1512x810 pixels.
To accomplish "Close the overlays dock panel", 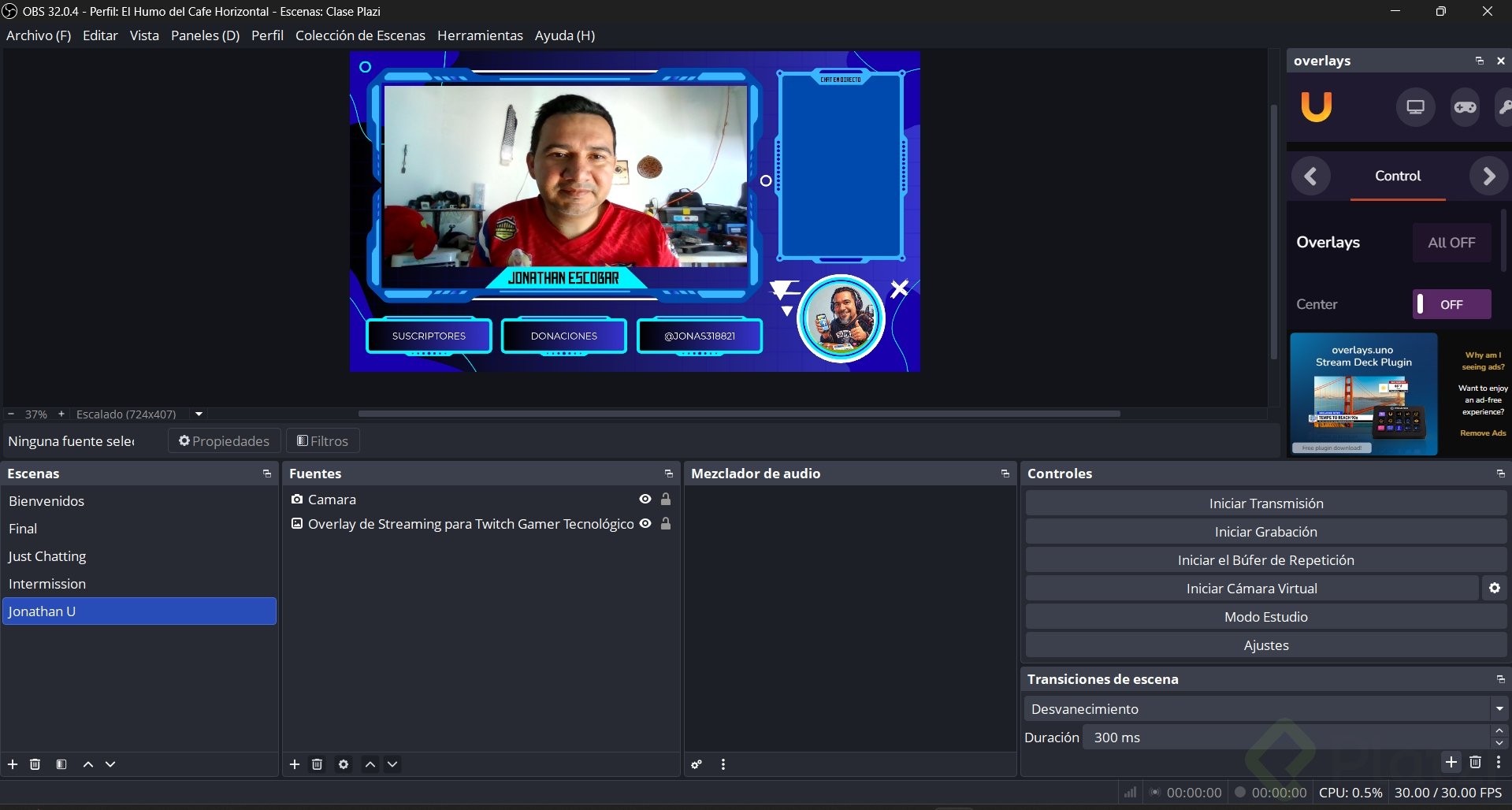I will [1501, 61].
